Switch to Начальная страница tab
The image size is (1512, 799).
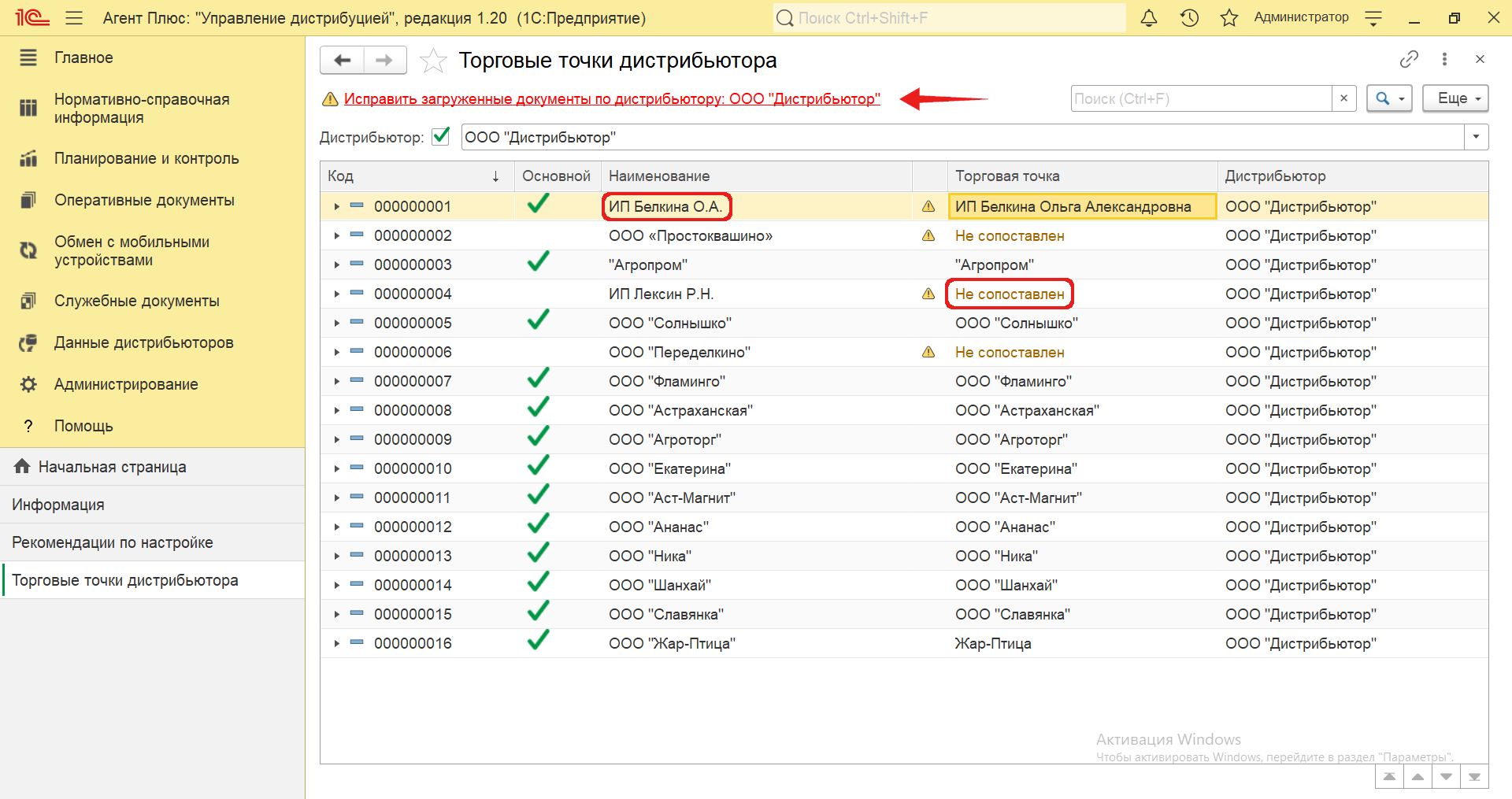click(x=152, y=467)
